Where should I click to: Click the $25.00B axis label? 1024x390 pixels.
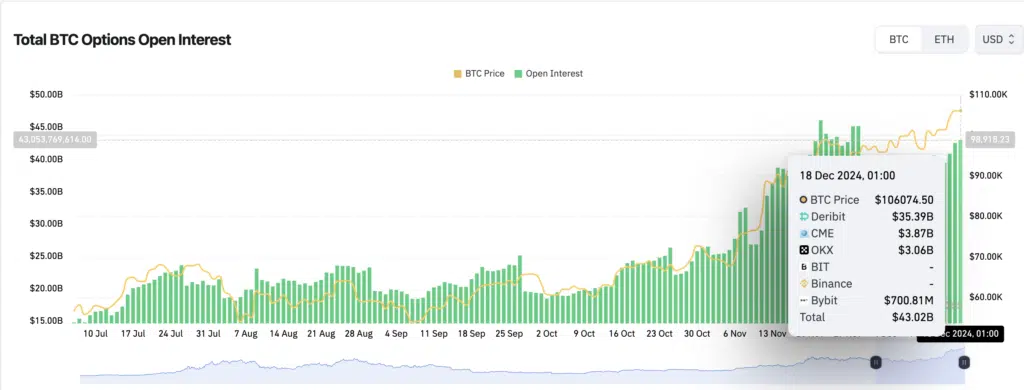(46, 256)
